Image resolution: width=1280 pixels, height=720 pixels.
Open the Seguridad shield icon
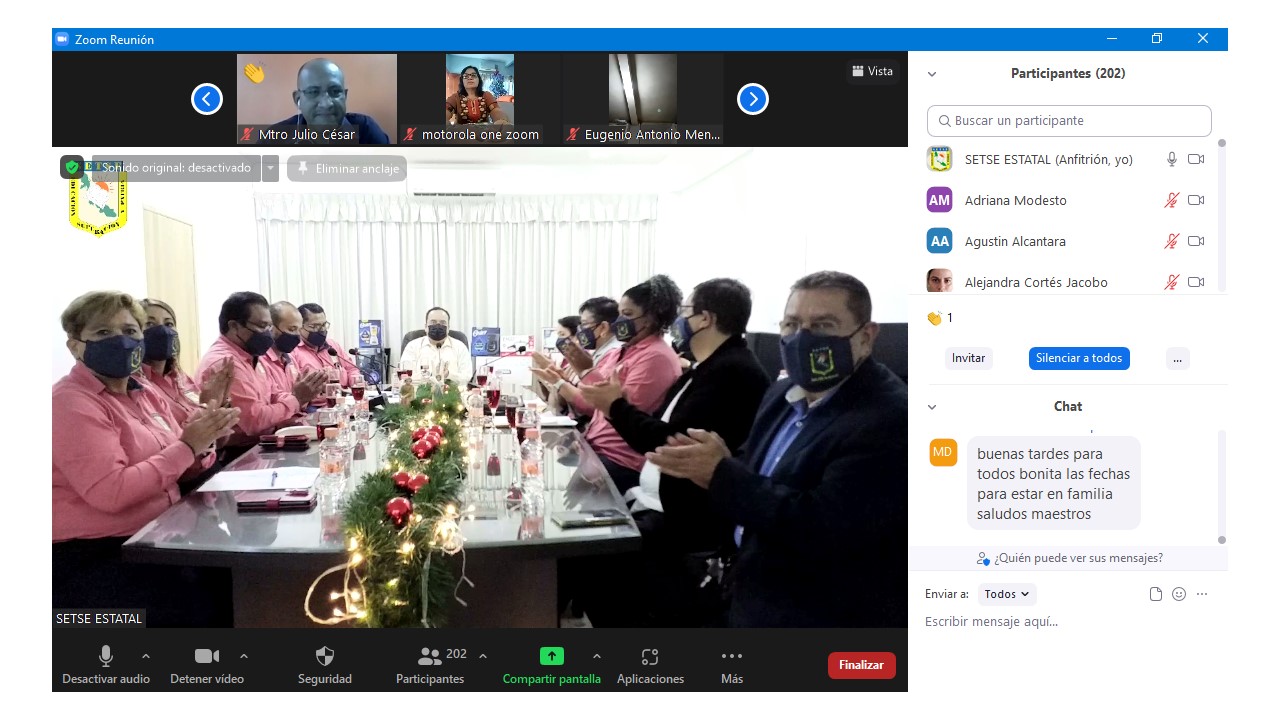tap(325, 656)
